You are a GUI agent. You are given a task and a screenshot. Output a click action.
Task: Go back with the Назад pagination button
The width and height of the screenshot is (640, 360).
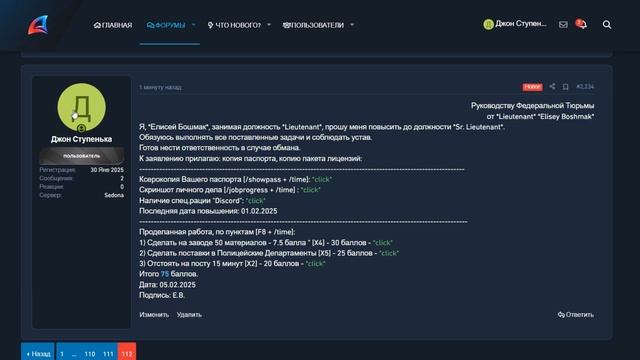[38, 353]
